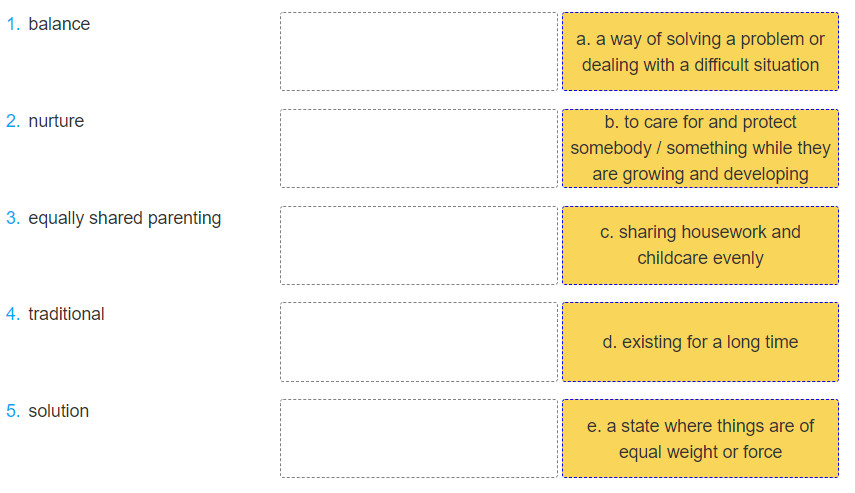Viewport: 855px width, 493px height.
Task: Click the word 'balance' in item 1
Action: 59,24
